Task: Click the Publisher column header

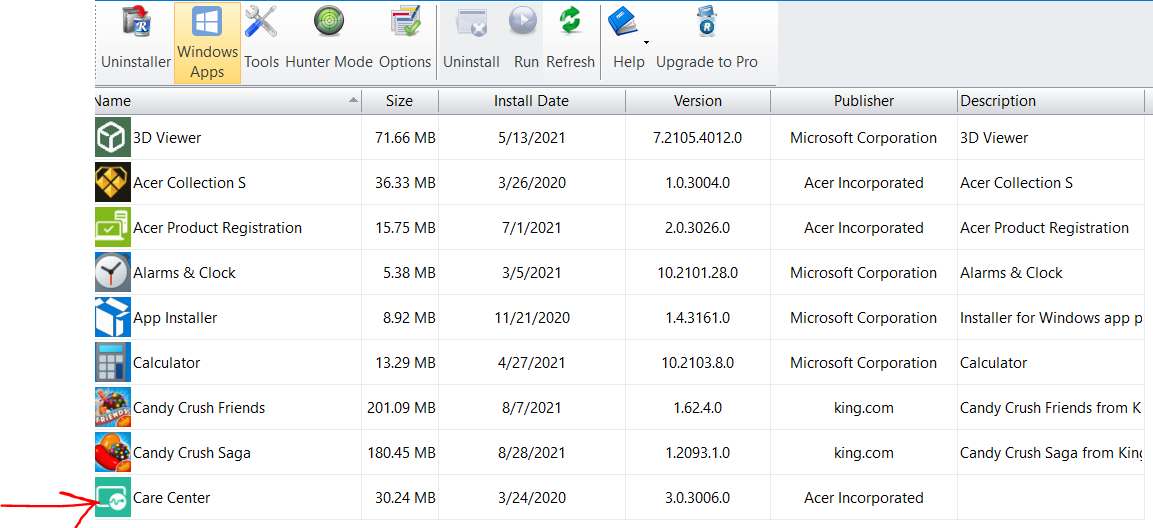Action: (864, 101)
